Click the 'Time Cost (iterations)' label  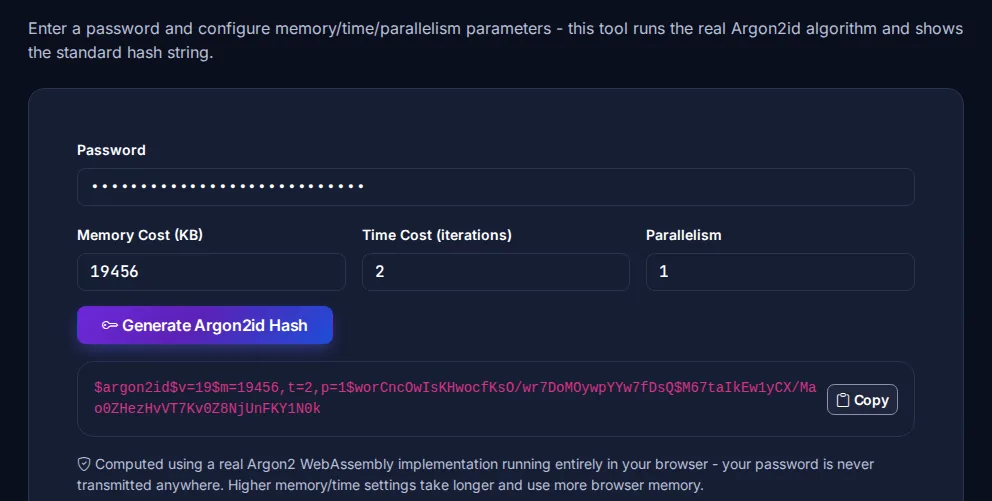(x=437, y=235)
